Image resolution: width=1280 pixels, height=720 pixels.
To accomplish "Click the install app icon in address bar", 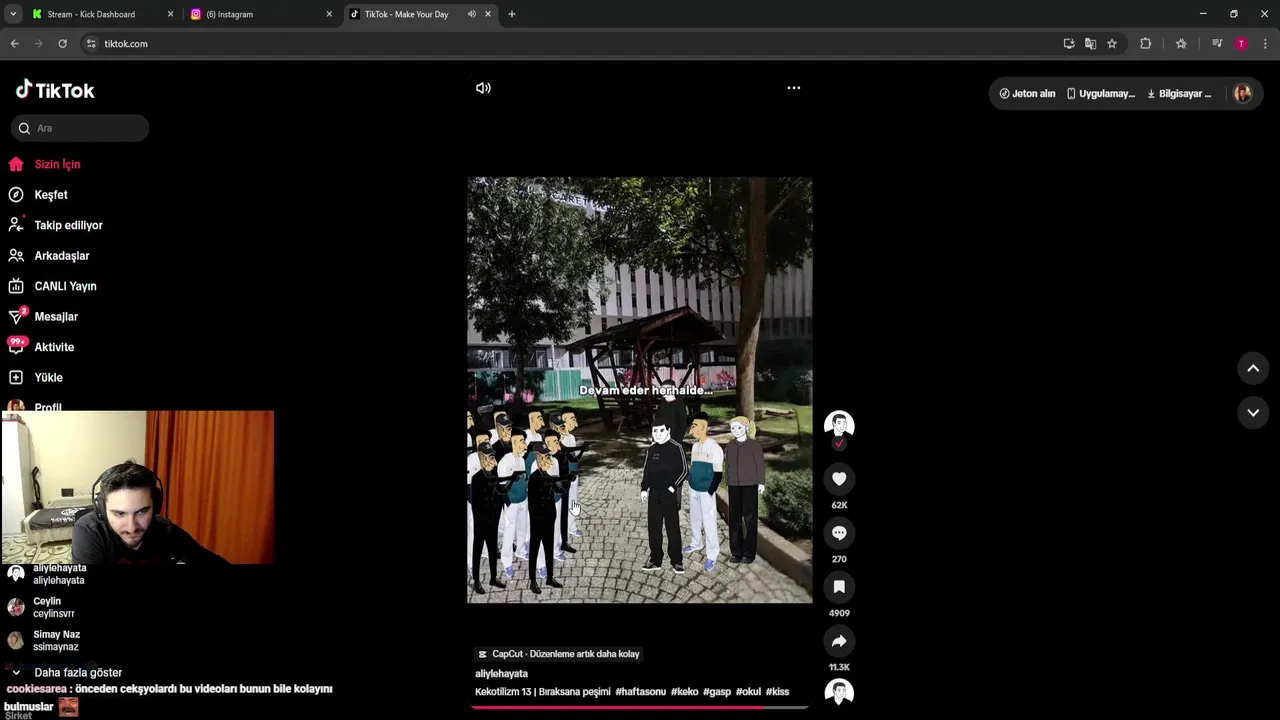I will coord(1069,44).
